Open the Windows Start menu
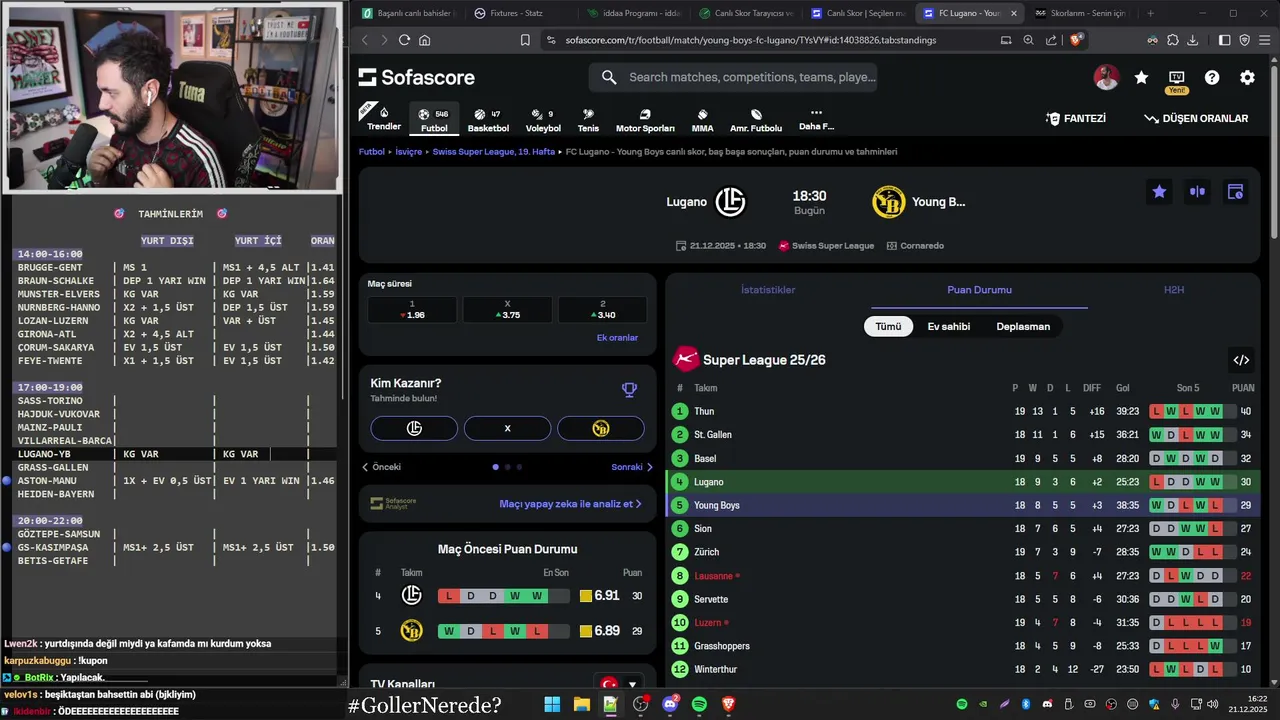 coord(552,705)
